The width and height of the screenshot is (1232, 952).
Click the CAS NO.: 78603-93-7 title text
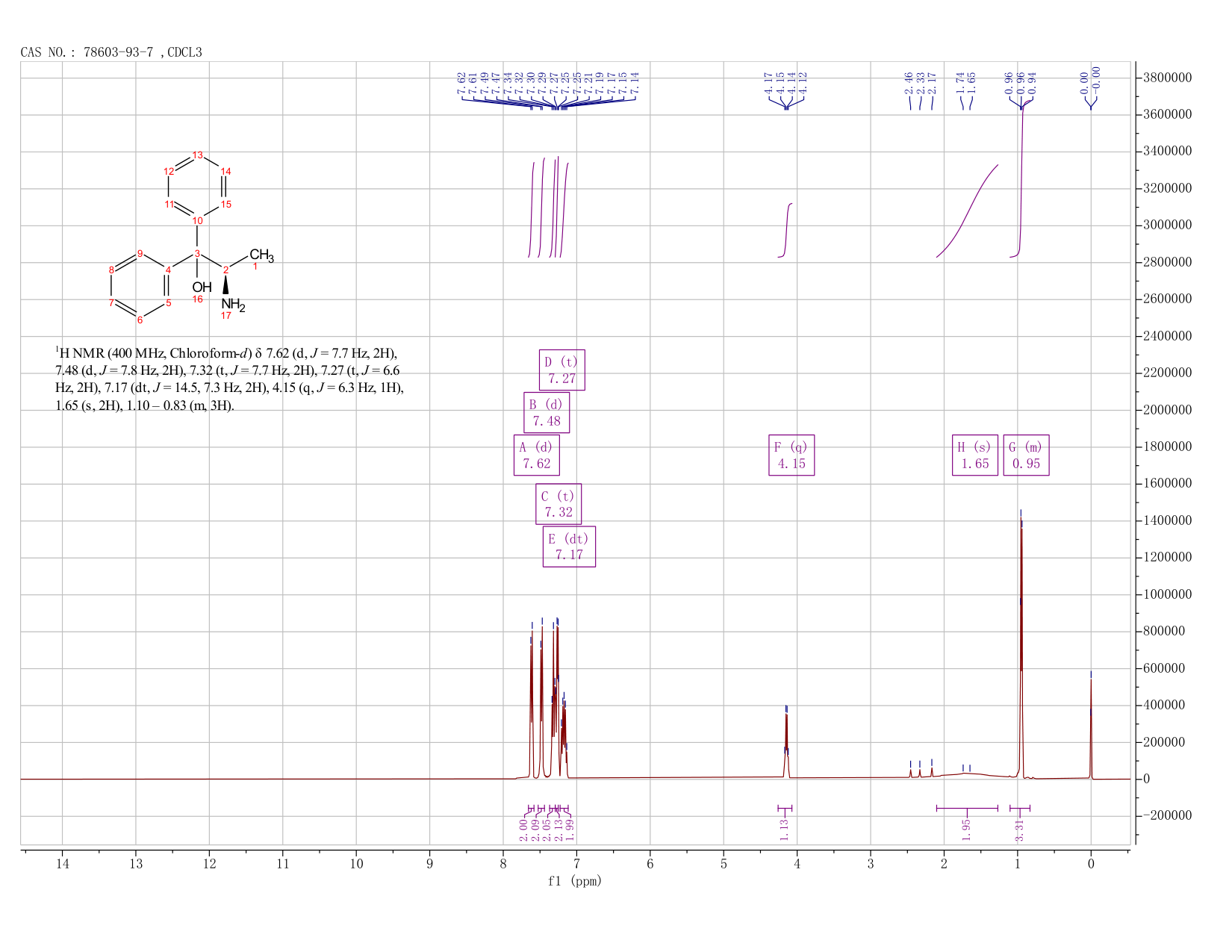coord(111,52)
